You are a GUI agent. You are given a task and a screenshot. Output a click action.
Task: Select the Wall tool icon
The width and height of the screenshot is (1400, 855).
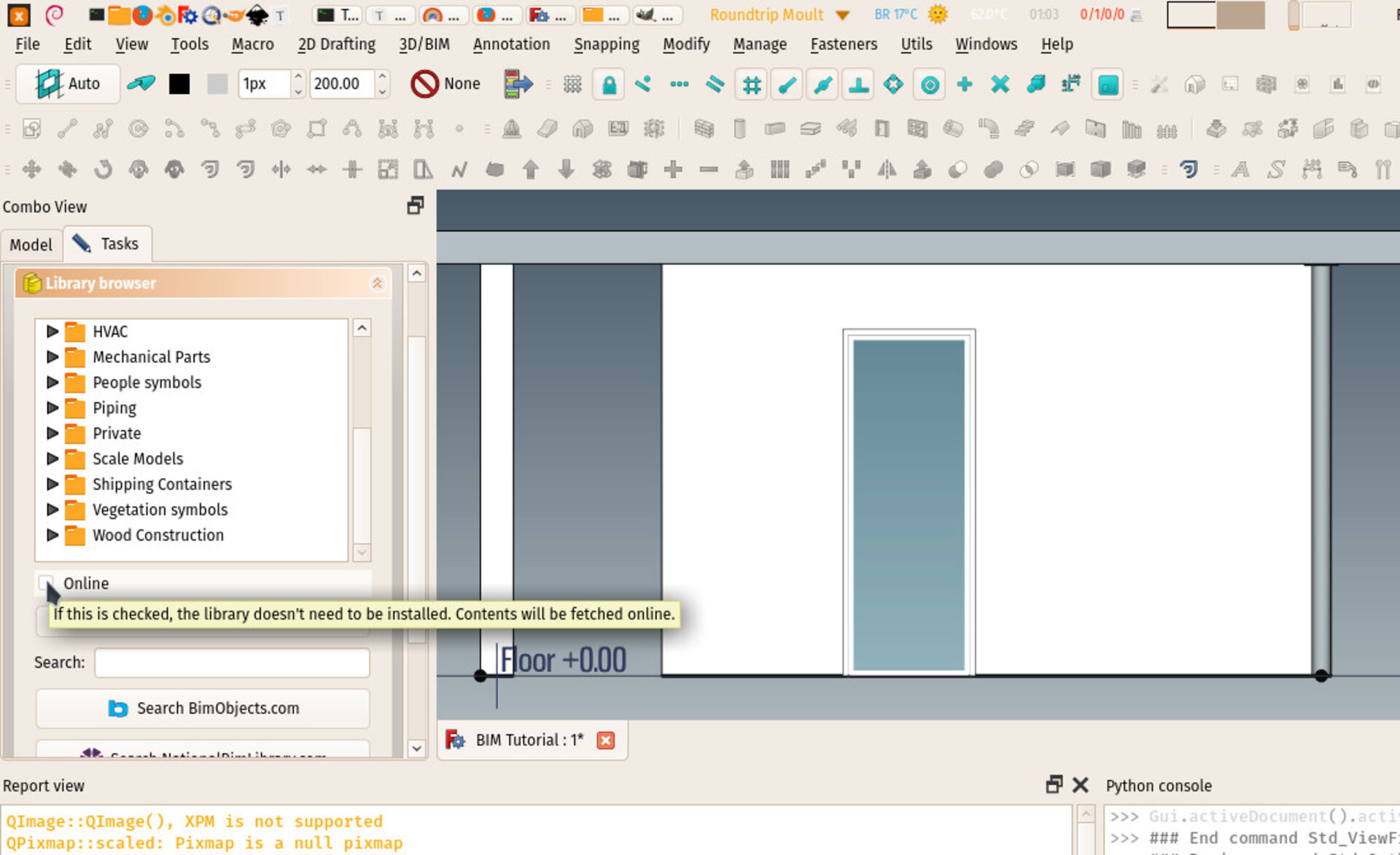point(704,129)
